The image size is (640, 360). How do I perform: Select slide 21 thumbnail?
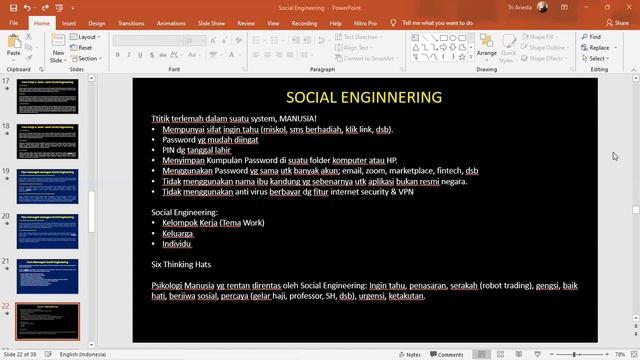point(48,276)
